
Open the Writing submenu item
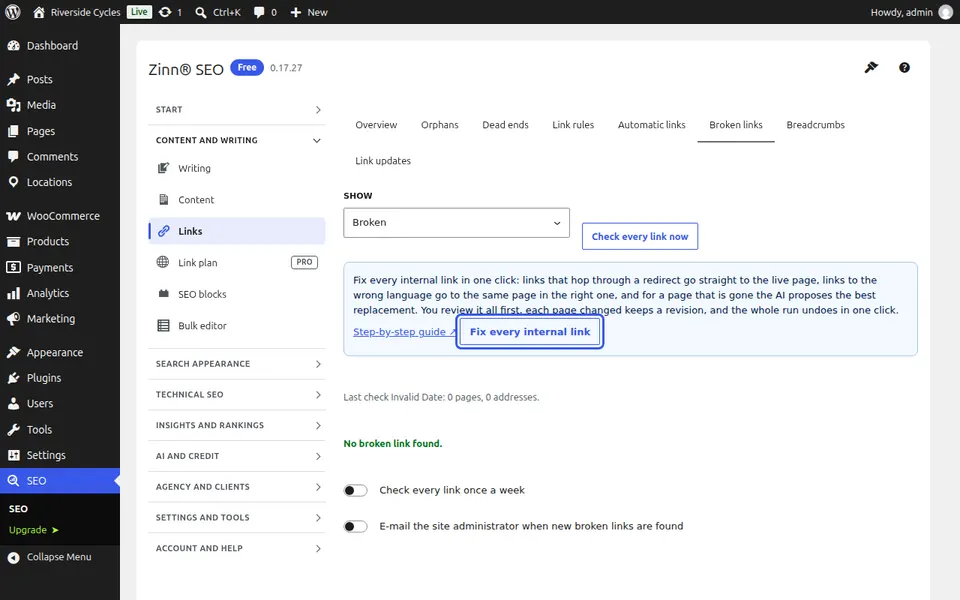(237, 168)
